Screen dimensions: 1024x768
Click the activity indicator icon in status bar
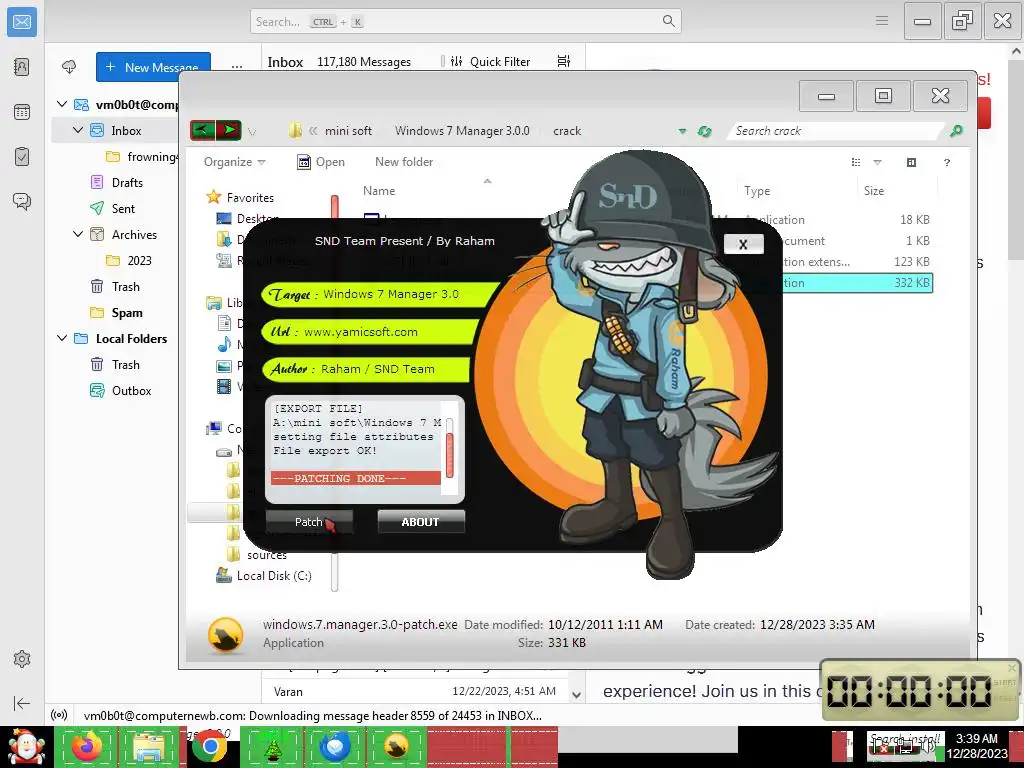pos(59,715)
